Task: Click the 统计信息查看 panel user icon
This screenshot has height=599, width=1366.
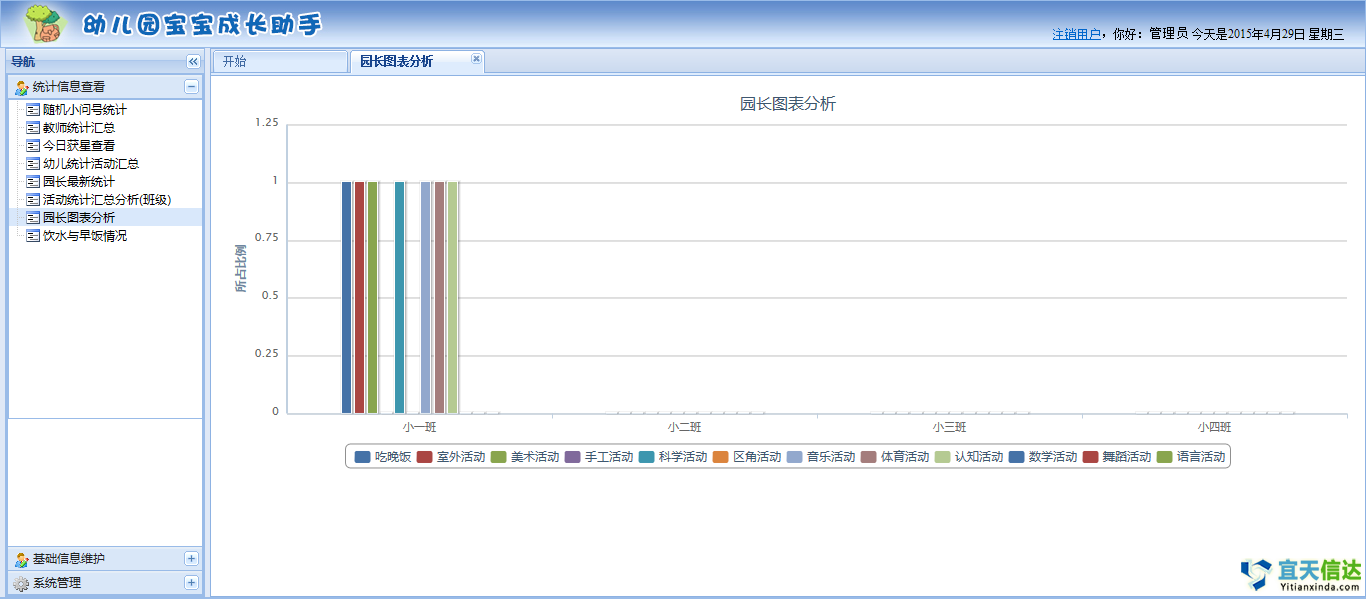Action: [x=21, y=88]
